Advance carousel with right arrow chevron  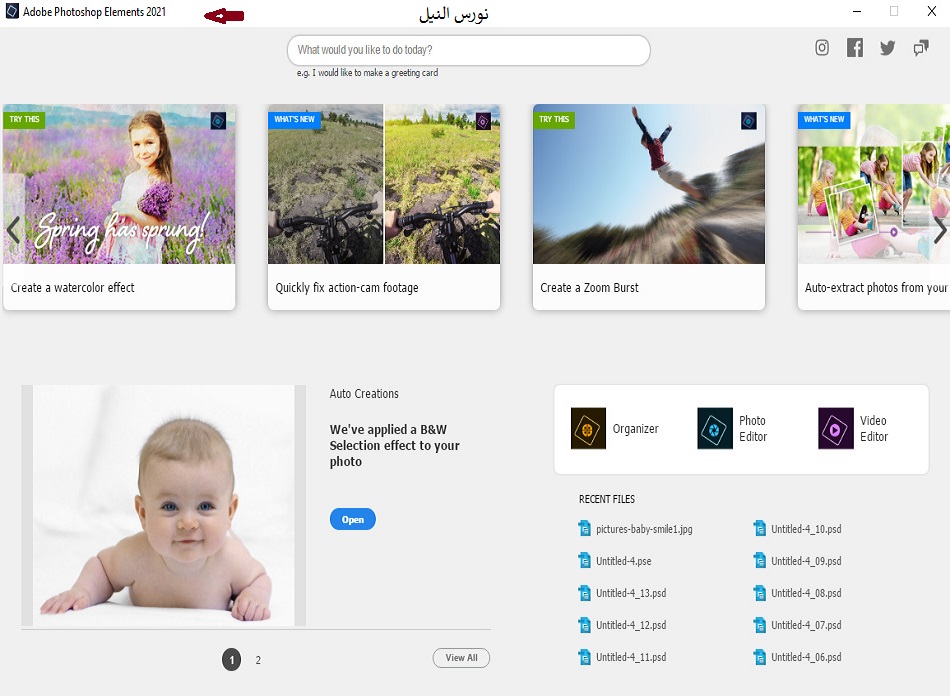pos(939,232)
